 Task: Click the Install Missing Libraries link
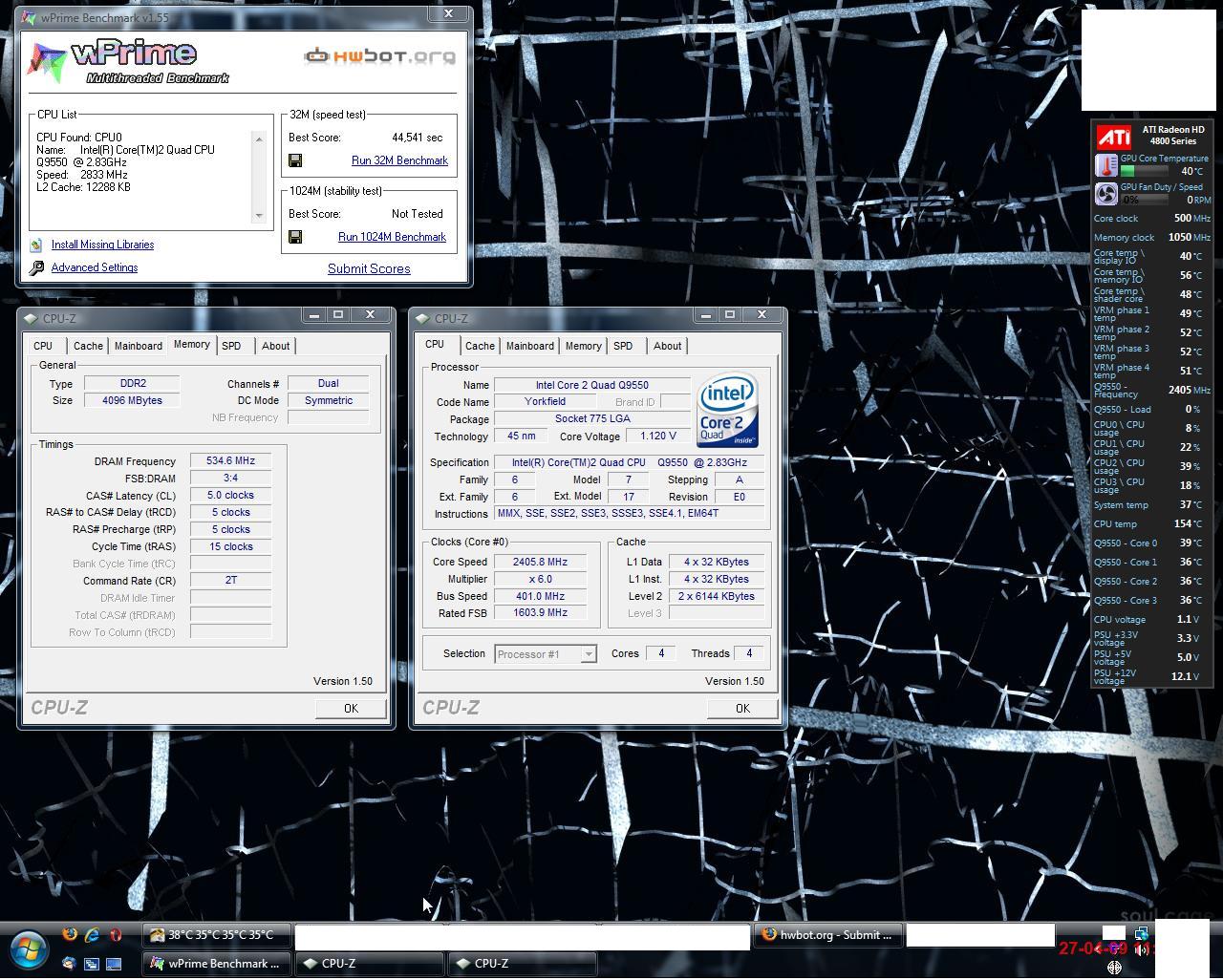102,245
